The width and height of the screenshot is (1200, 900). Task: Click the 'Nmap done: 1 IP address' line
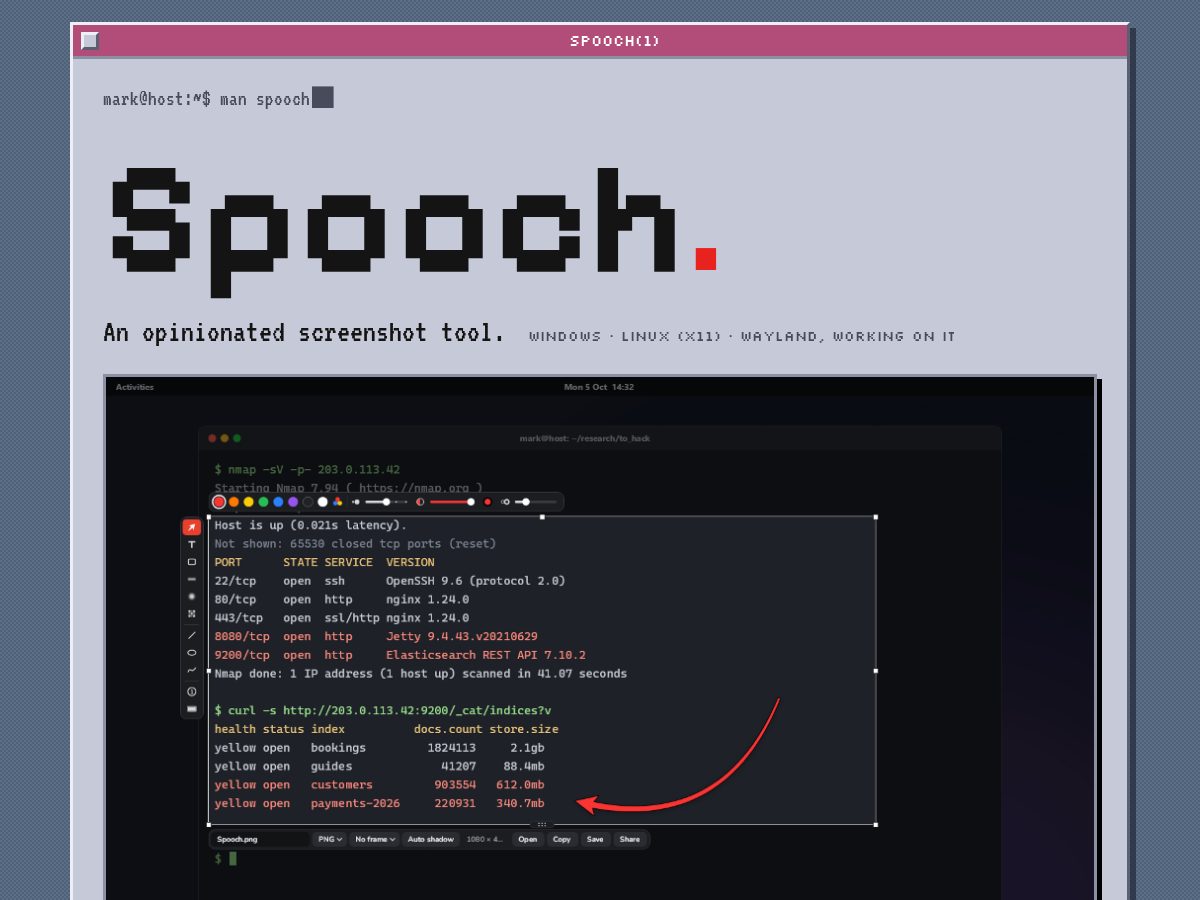421,674
